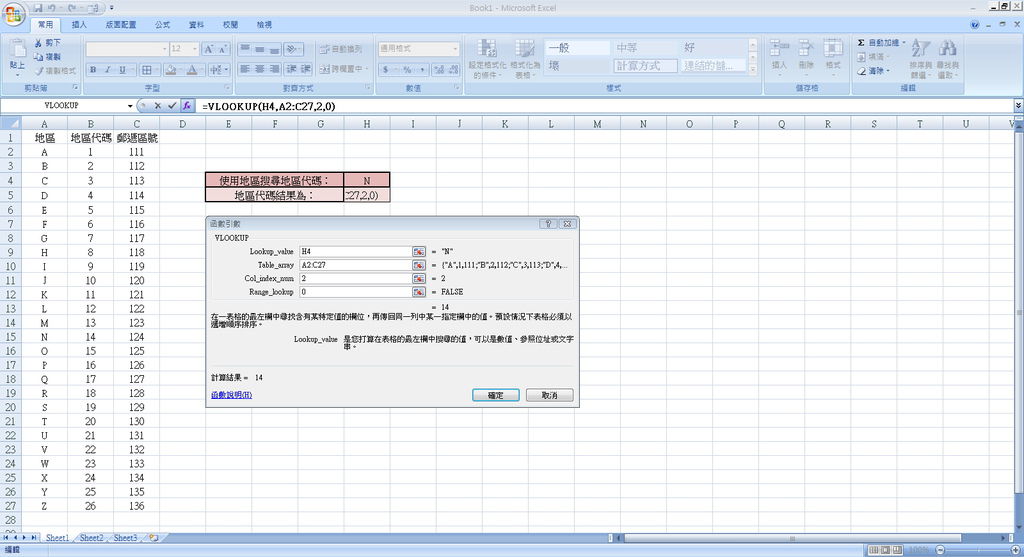Viewport: 1024px width, 557px height.
Task: Collapse dialog using Lookup_value range selector icon
Action: 419,251
